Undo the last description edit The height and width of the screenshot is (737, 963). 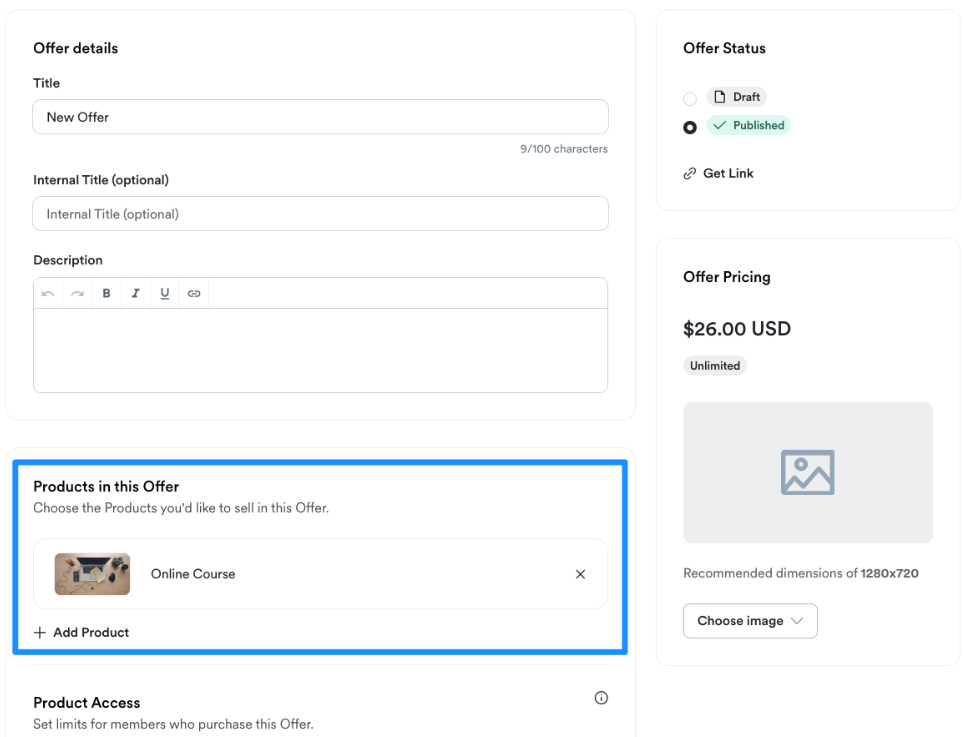tap(48, 294)
